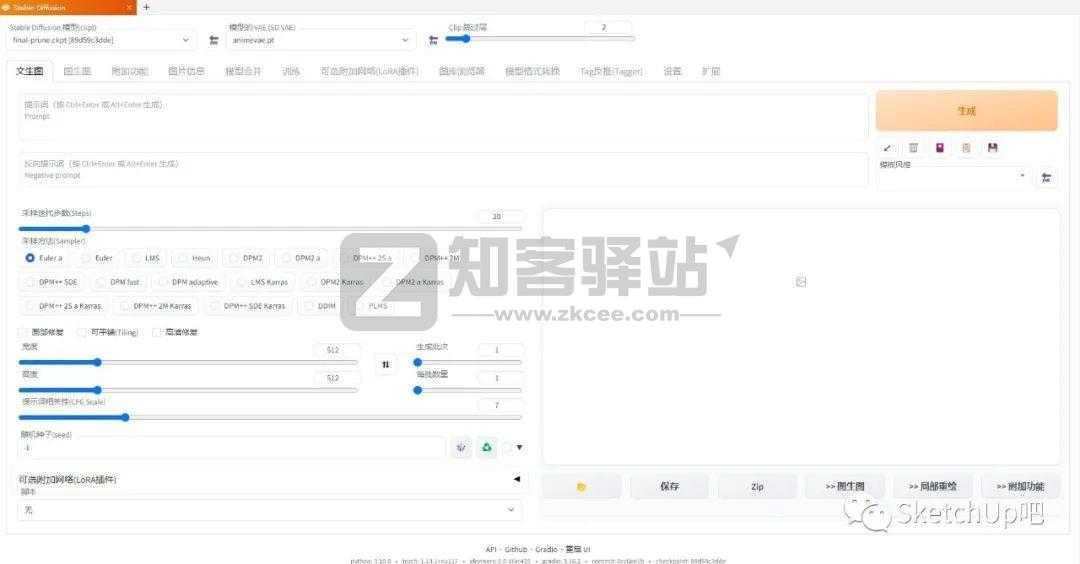Viewport: 1080px width, 564px height.
Task: Click the clipboard apply style icon
Action: point(966,148)
